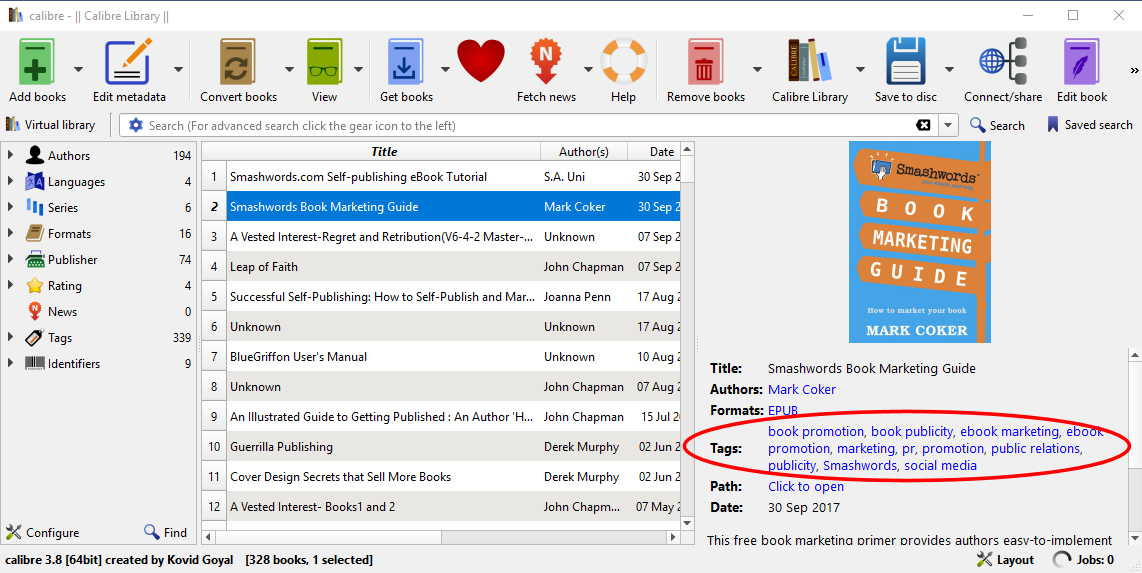Click the Fetch news icon
The height and width of the screenshot is (573, 1142).
(x=545, y=63)
